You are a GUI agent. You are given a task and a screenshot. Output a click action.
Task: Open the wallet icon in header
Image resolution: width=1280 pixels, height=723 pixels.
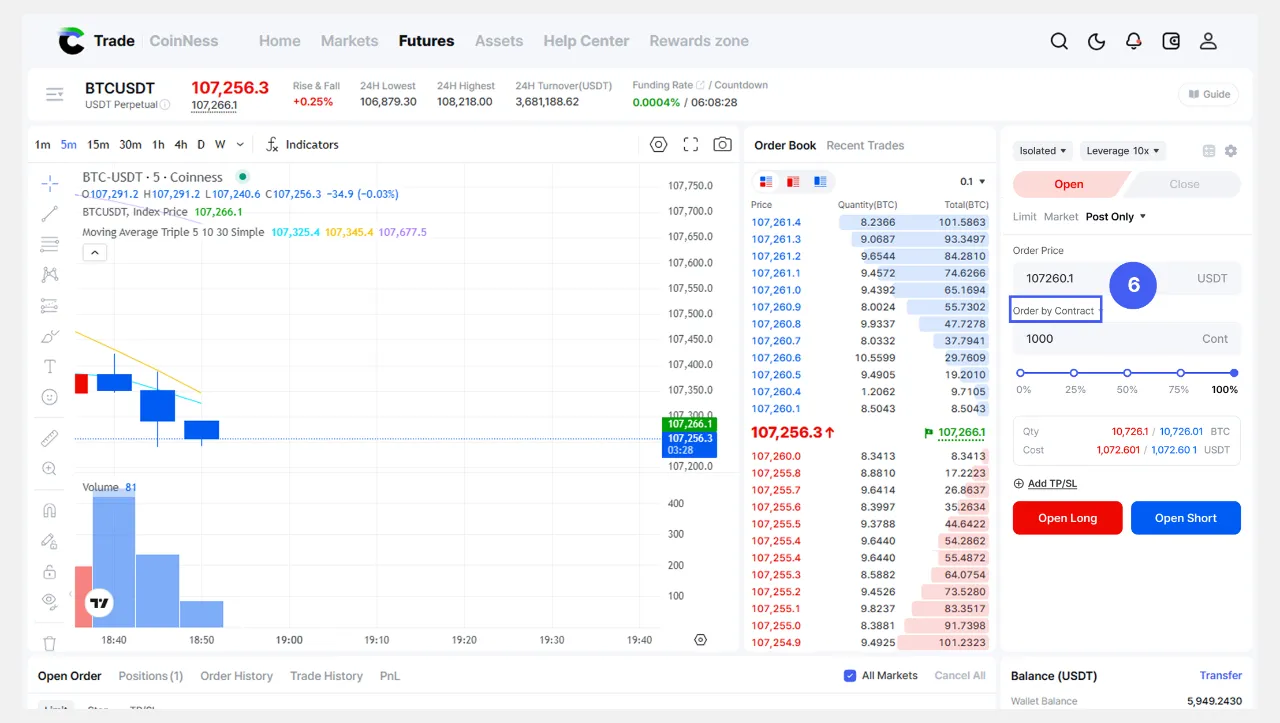[x=1171, y=41]
